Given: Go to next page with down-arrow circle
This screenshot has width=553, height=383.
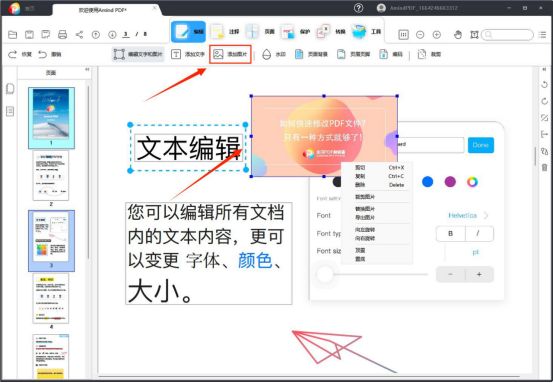Looking at the screenshot, I should click(x=112, y=35).
